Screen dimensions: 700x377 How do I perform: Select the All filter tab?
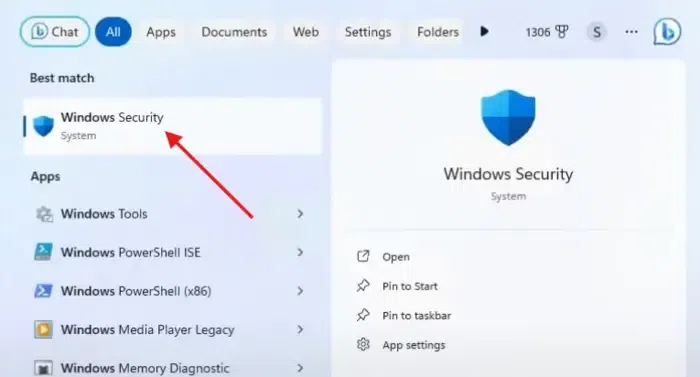[x=113, y=32]
